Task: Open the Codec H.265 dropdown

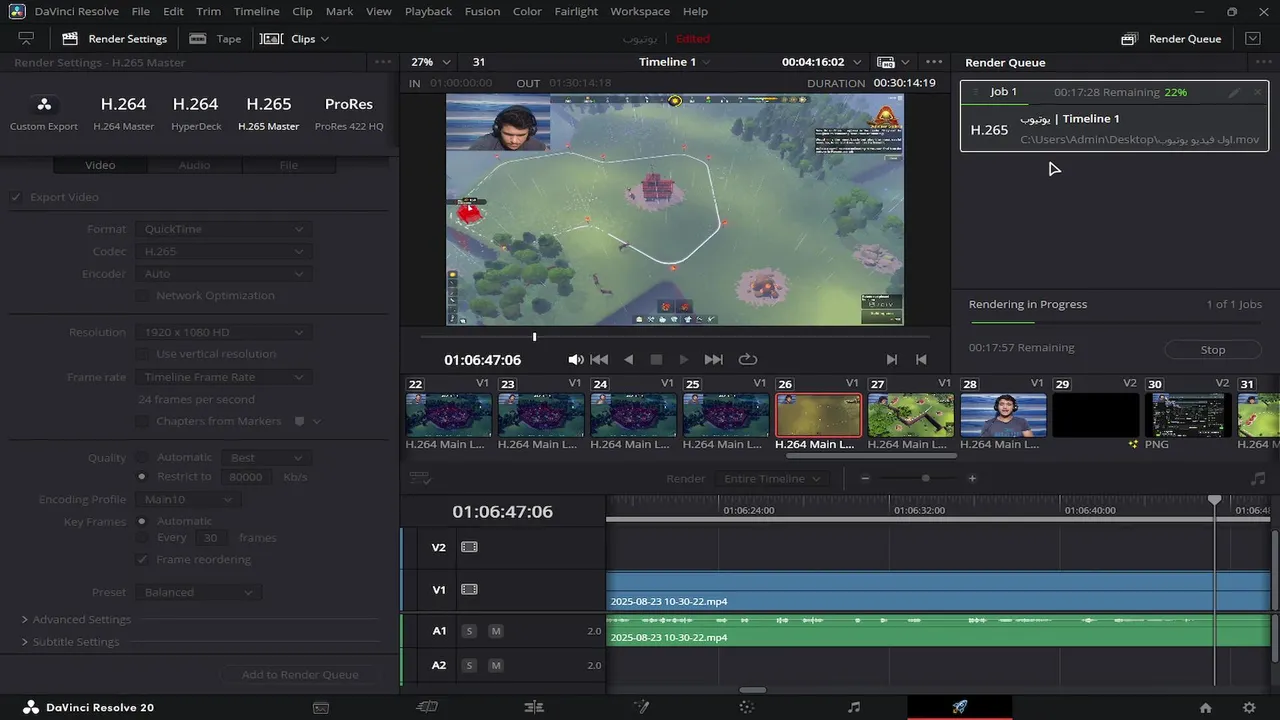Action: 223,252
